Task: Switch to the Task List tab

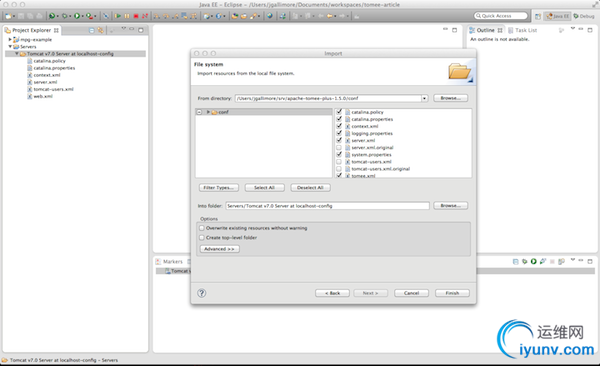Action: click(522, 30)
